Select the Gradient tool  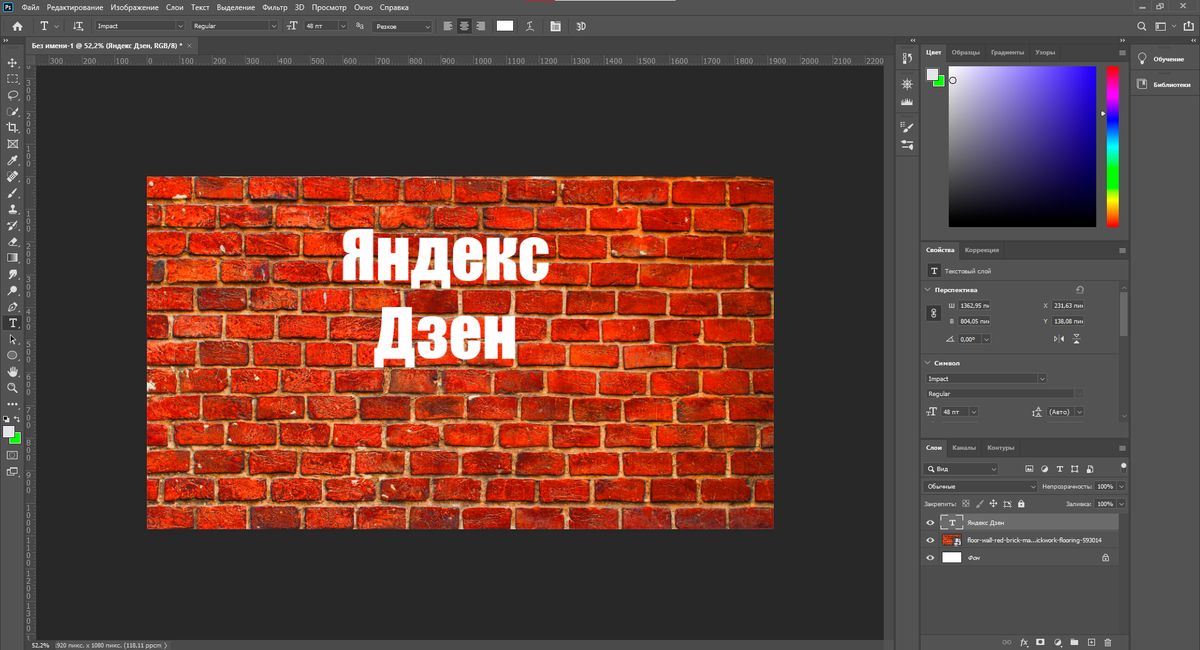pos(13,258)
